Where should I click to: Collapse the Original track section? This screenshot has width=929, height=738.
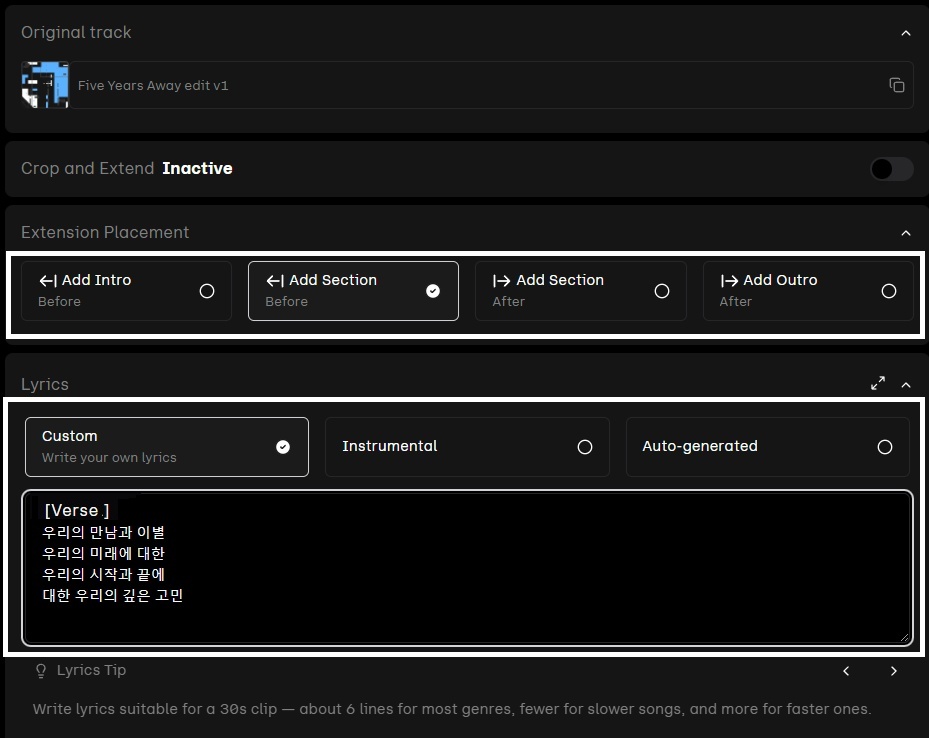click(x=906, y=33)
